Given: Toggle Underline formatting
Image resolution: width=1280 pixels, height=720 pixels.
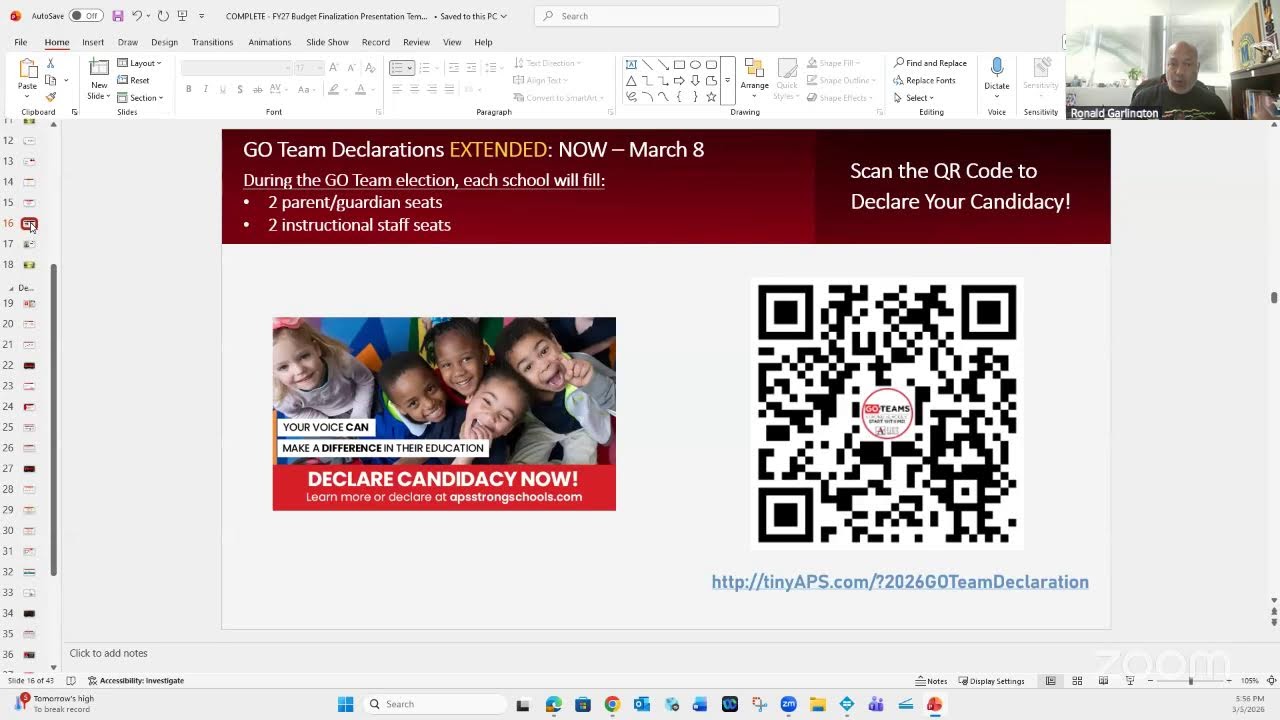Looking at the screenshot, I should [222, 89].
